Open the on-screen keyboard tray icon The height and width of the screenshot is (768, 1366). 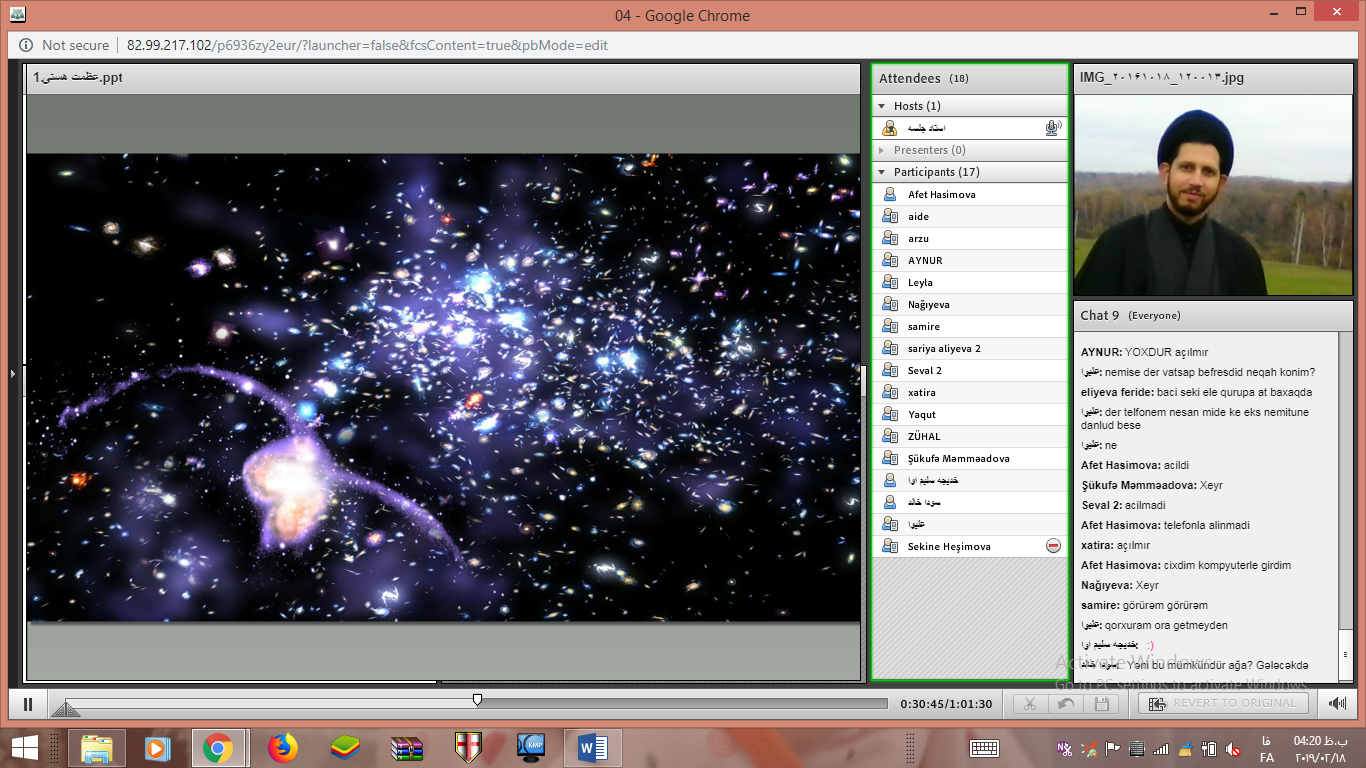pyautogui.click(x=984, y=747)
